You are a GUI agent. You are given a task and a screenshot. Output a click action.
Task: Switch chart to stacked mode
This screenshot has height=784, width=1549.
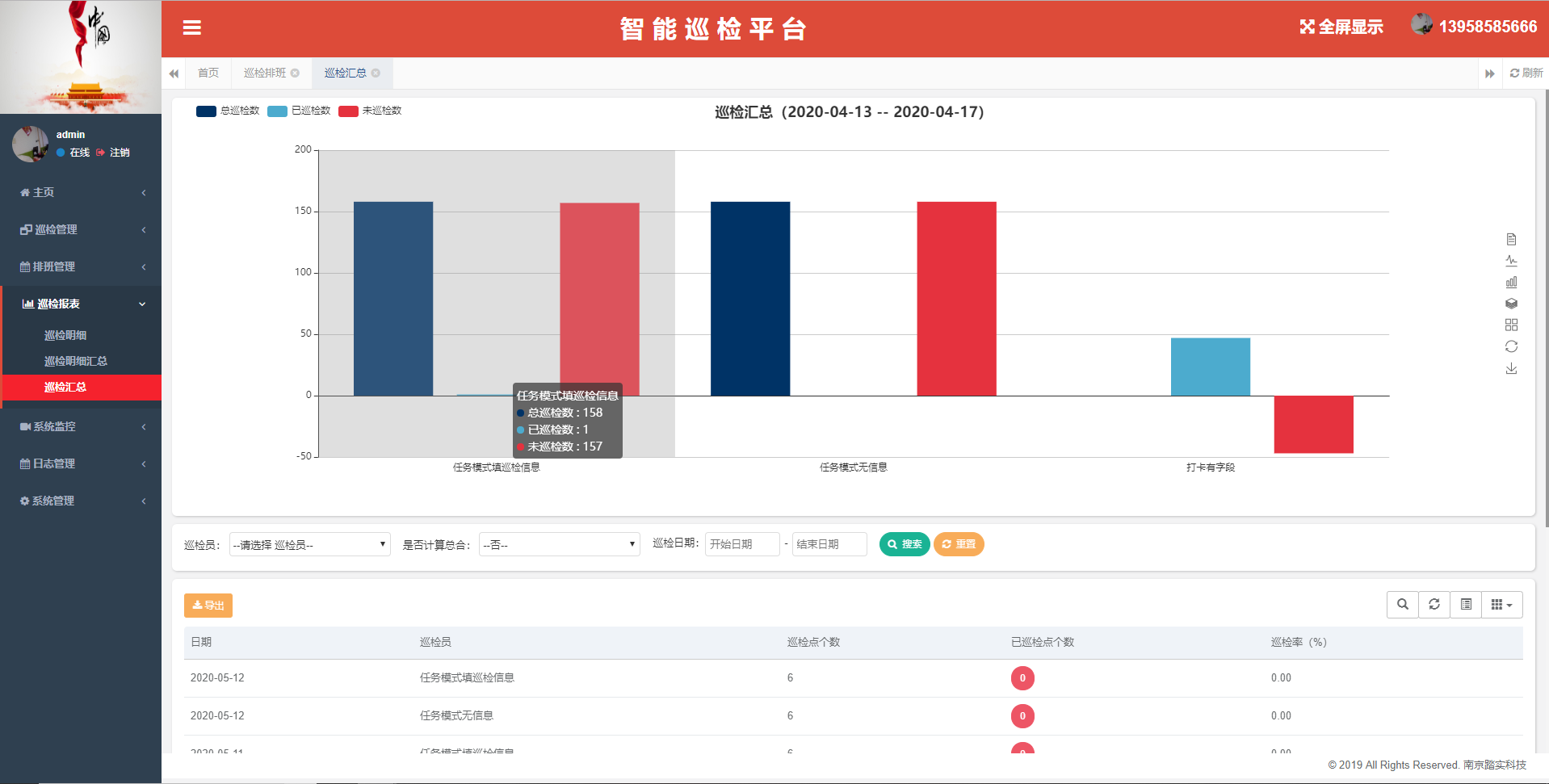click(x=1511, y=304)
